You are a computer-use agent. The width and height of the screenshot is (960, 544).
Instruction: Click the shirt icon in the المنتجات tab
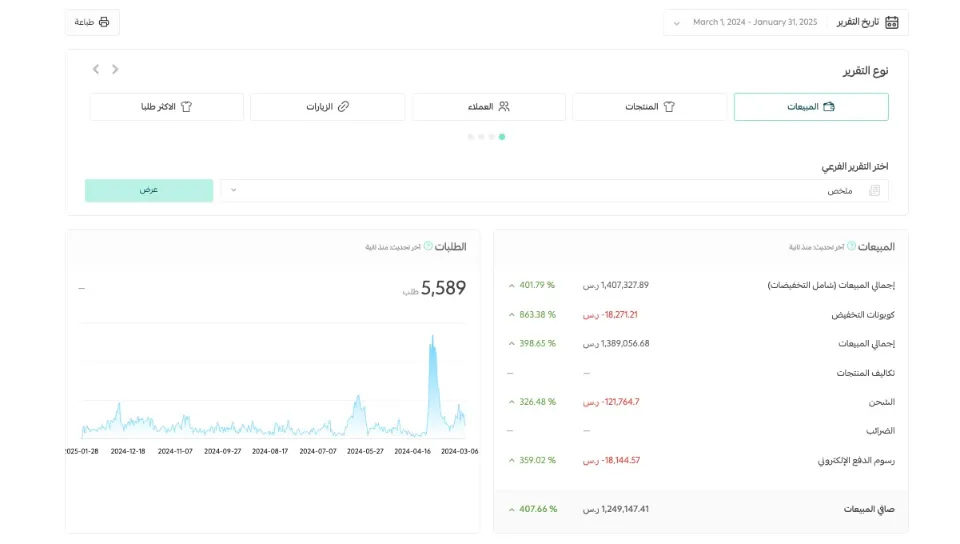pyautogui.click(x=669, y=106)
